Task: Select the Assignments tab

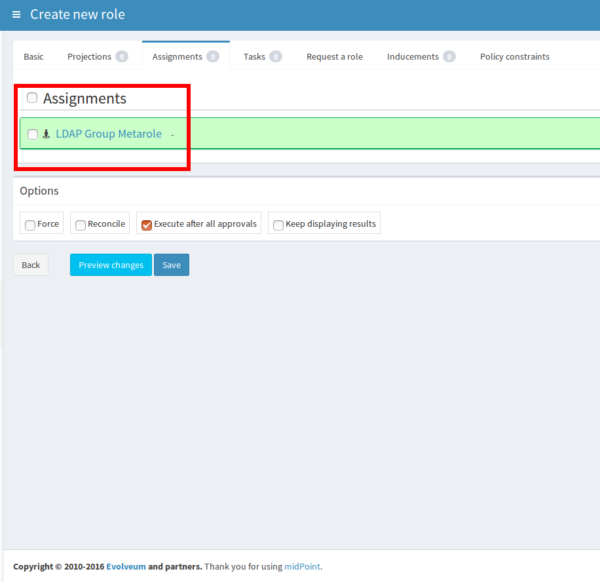Action: click(186, 57)
